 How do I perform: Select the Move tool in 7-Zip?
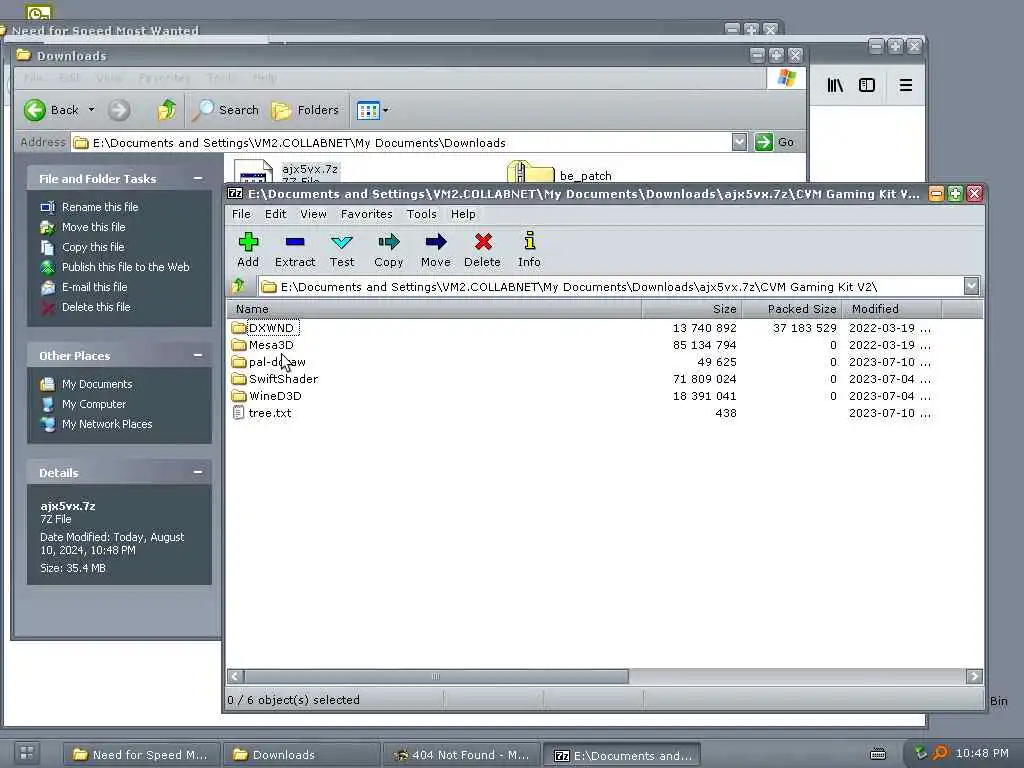436,250
